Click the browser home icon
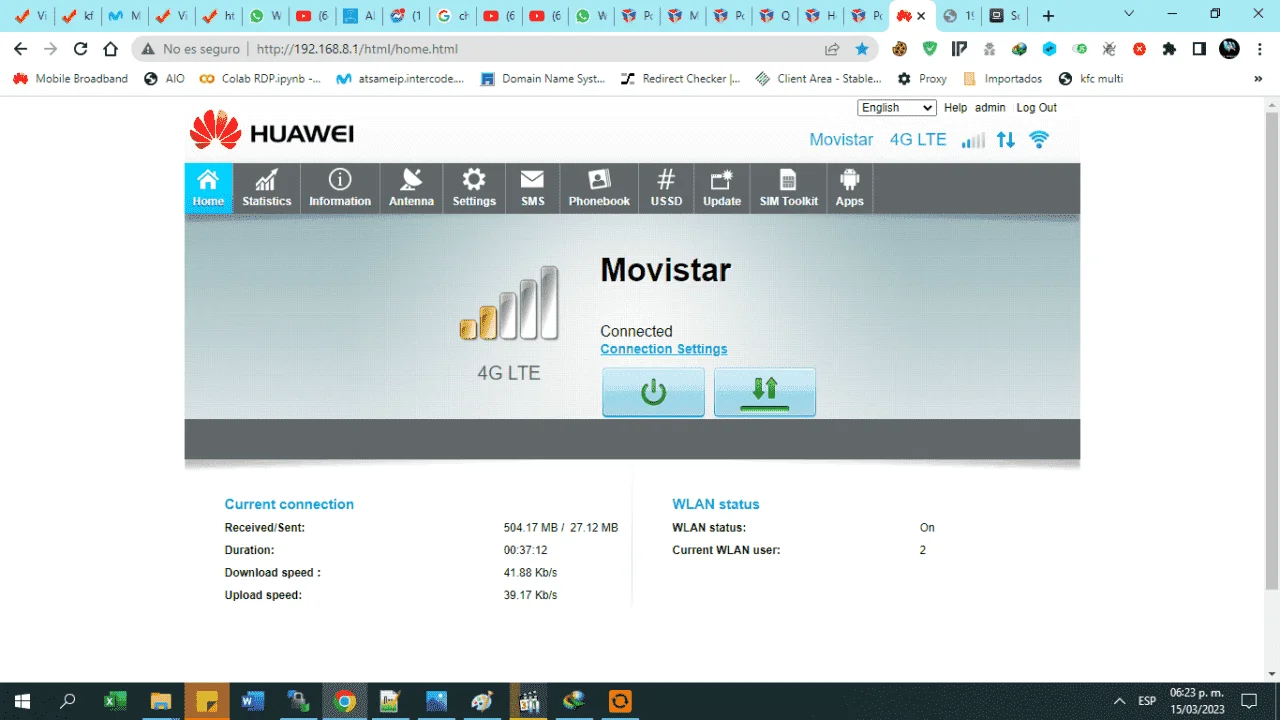 tap(111, 48)
